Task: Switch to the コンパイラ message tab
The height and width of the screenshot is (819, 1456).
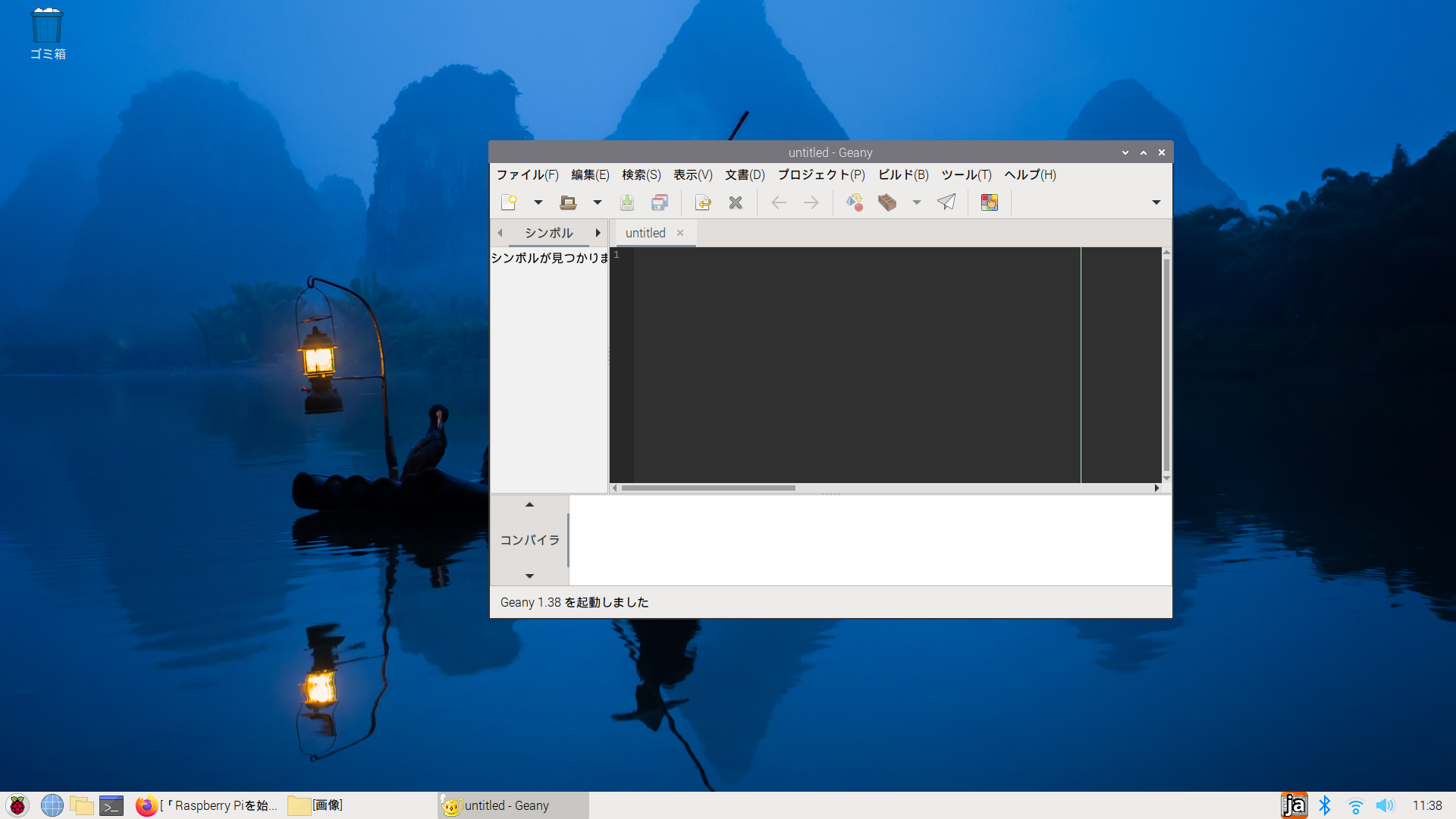Action: click(529, 540)
